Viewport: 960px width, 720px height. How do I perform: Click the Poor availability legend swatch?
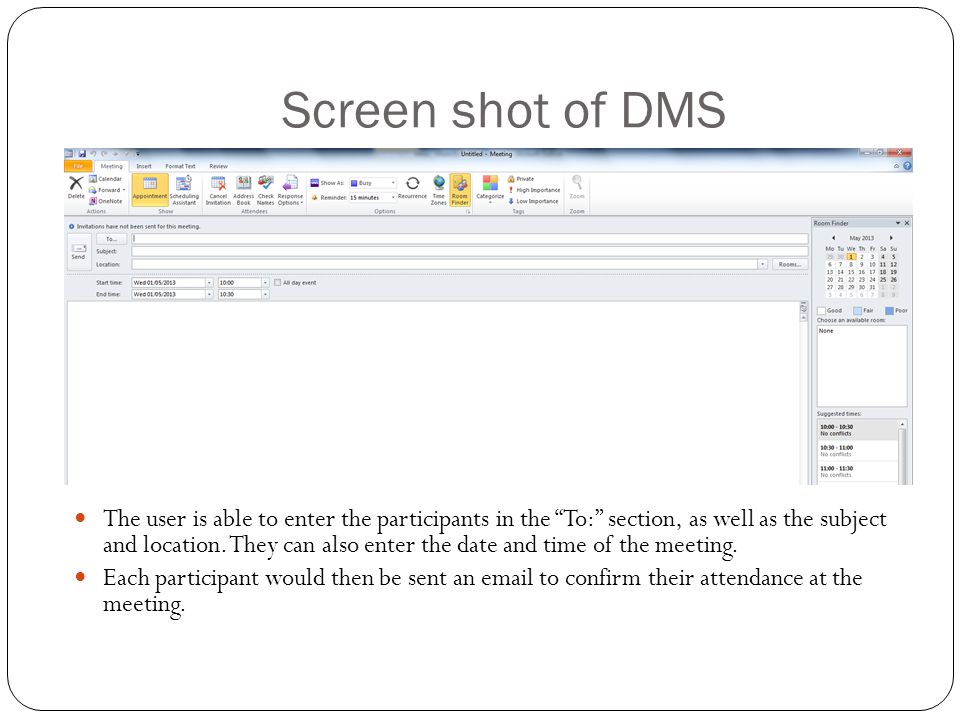889,311
